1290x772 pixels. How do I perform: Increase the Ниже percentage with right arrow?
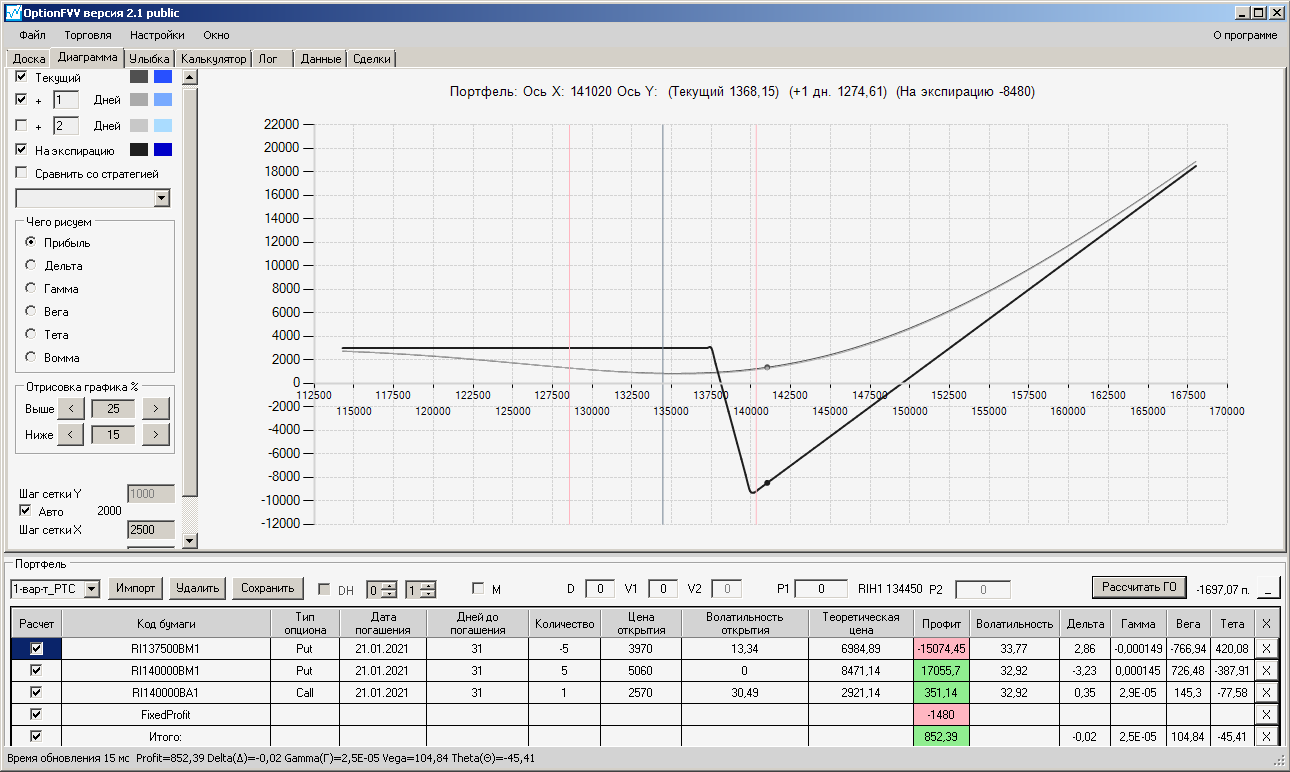point(156,434)
